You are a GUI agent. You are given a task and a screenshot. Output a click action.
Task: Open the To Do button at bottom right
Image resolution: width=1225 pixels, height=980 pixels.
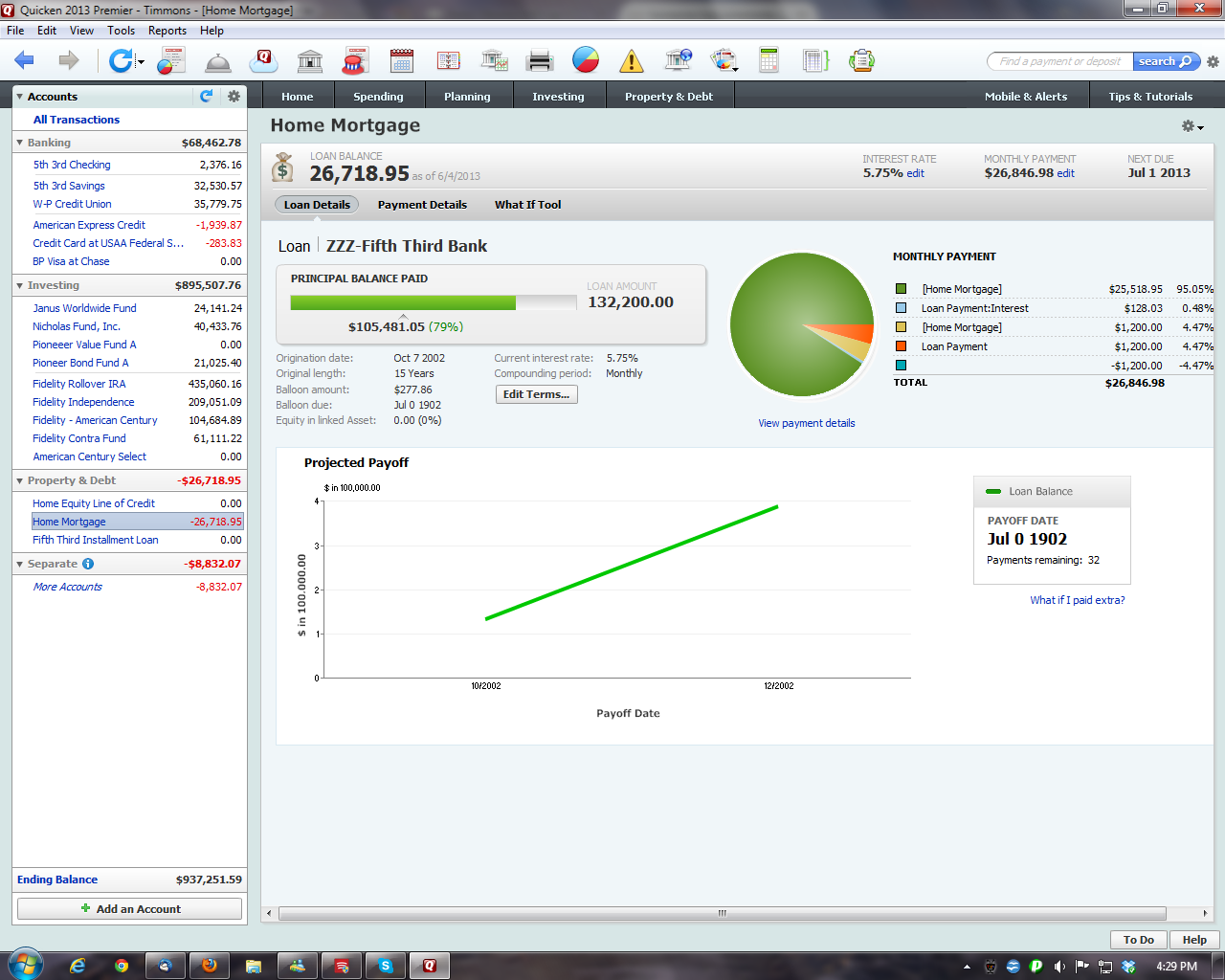pos(1139,940)
